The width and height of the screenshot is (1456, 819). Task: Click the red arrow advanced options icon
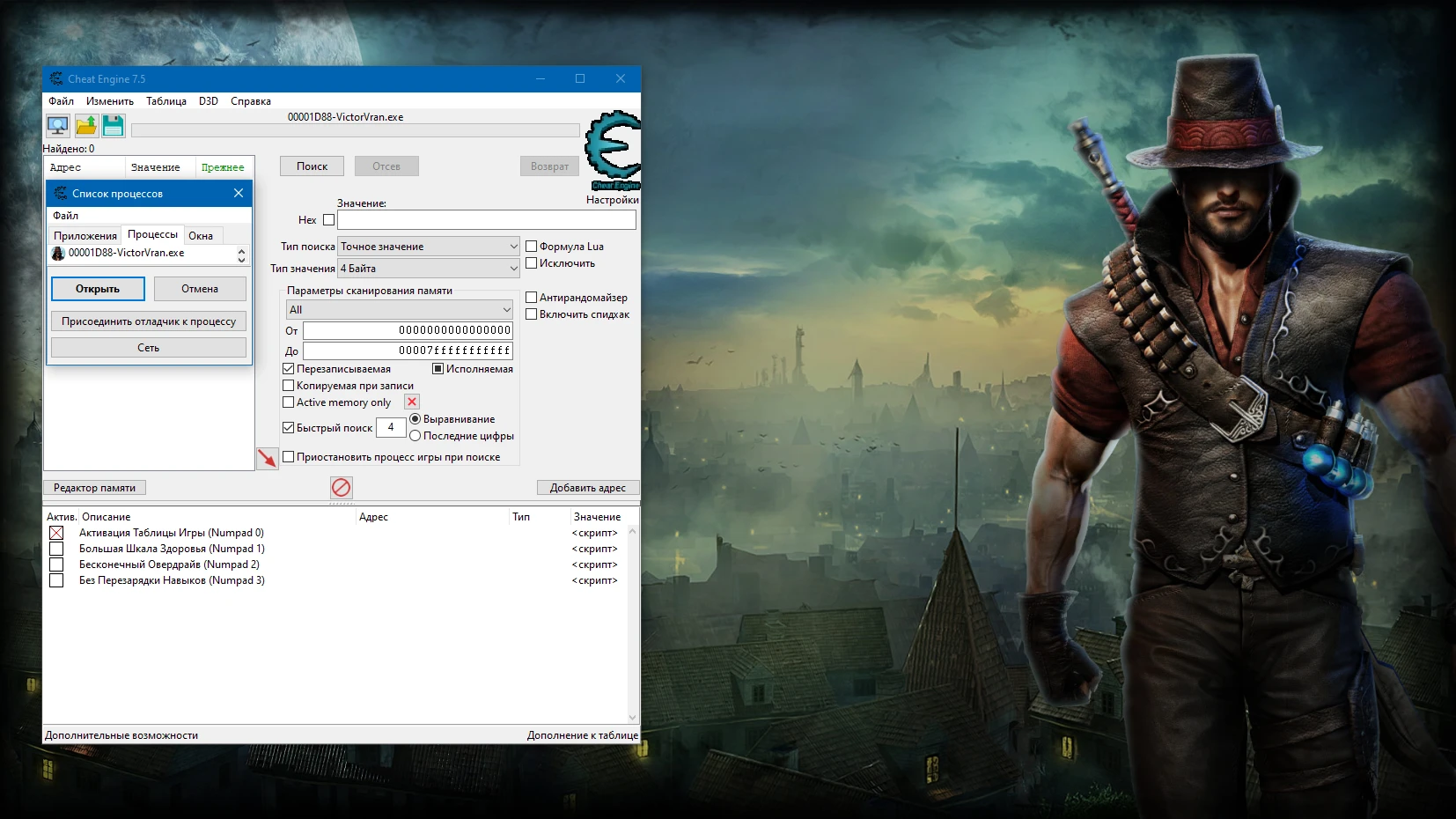[268, 458]
